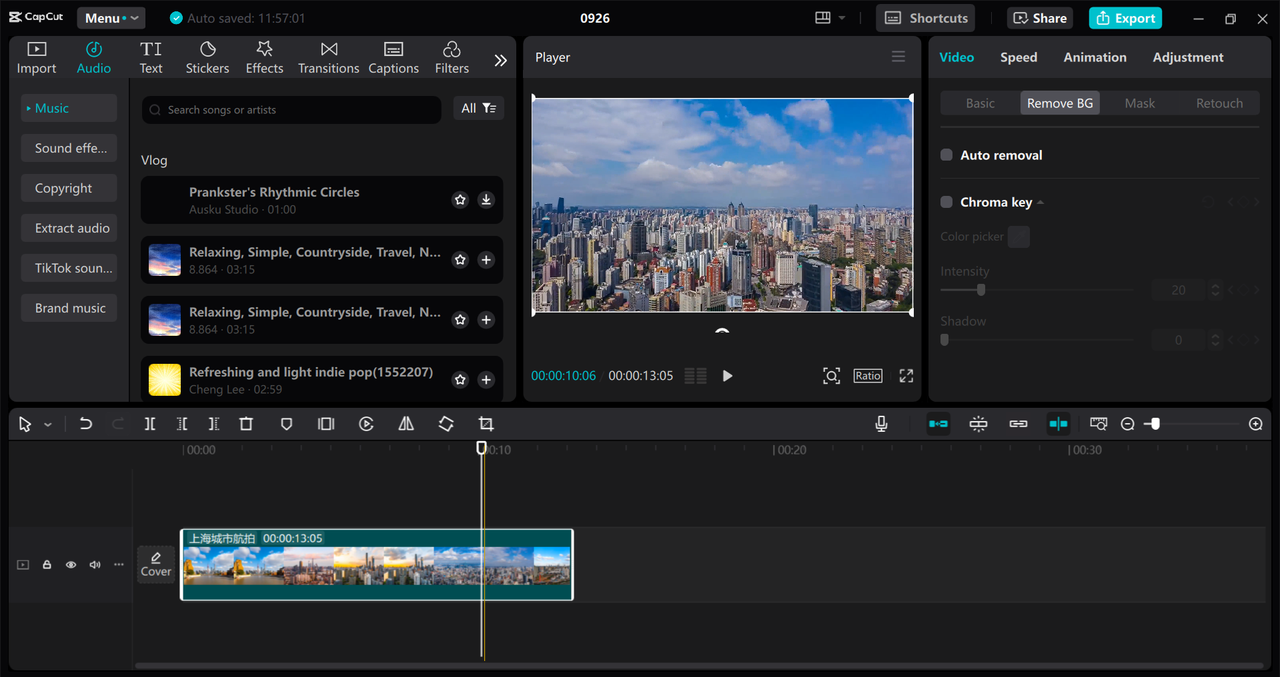This screenshot has width=1280, height=677.
Task: Click the Delete left tool icon
Action: 182,424
